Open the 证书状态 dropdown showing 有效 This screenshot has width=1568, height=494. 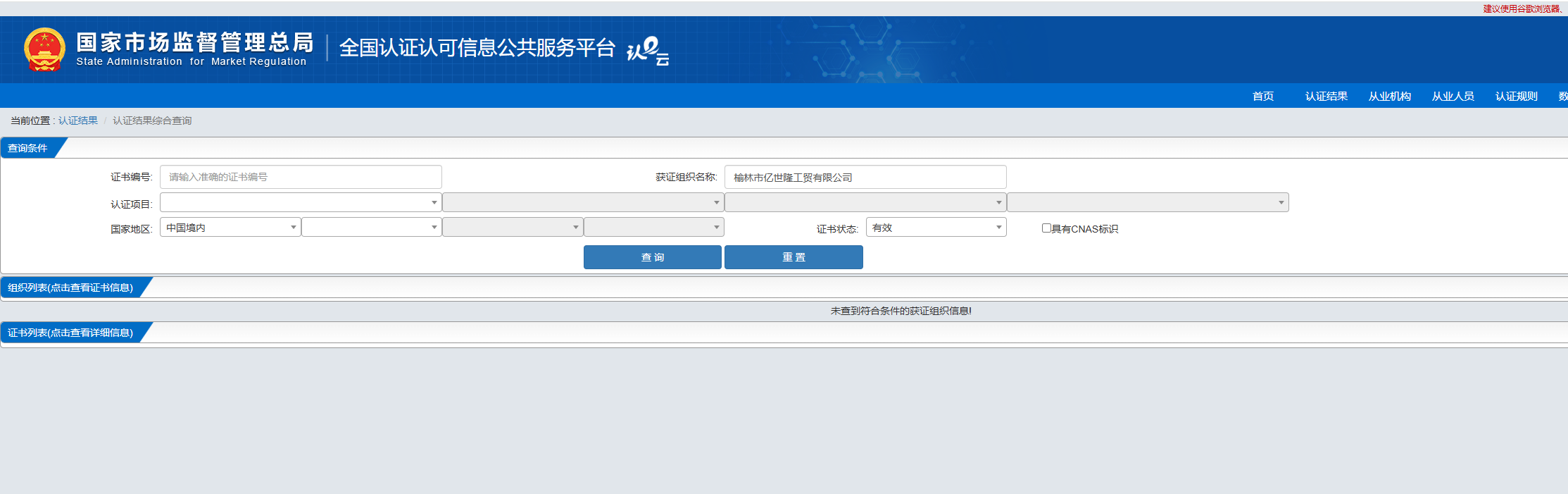coord(936,227)
